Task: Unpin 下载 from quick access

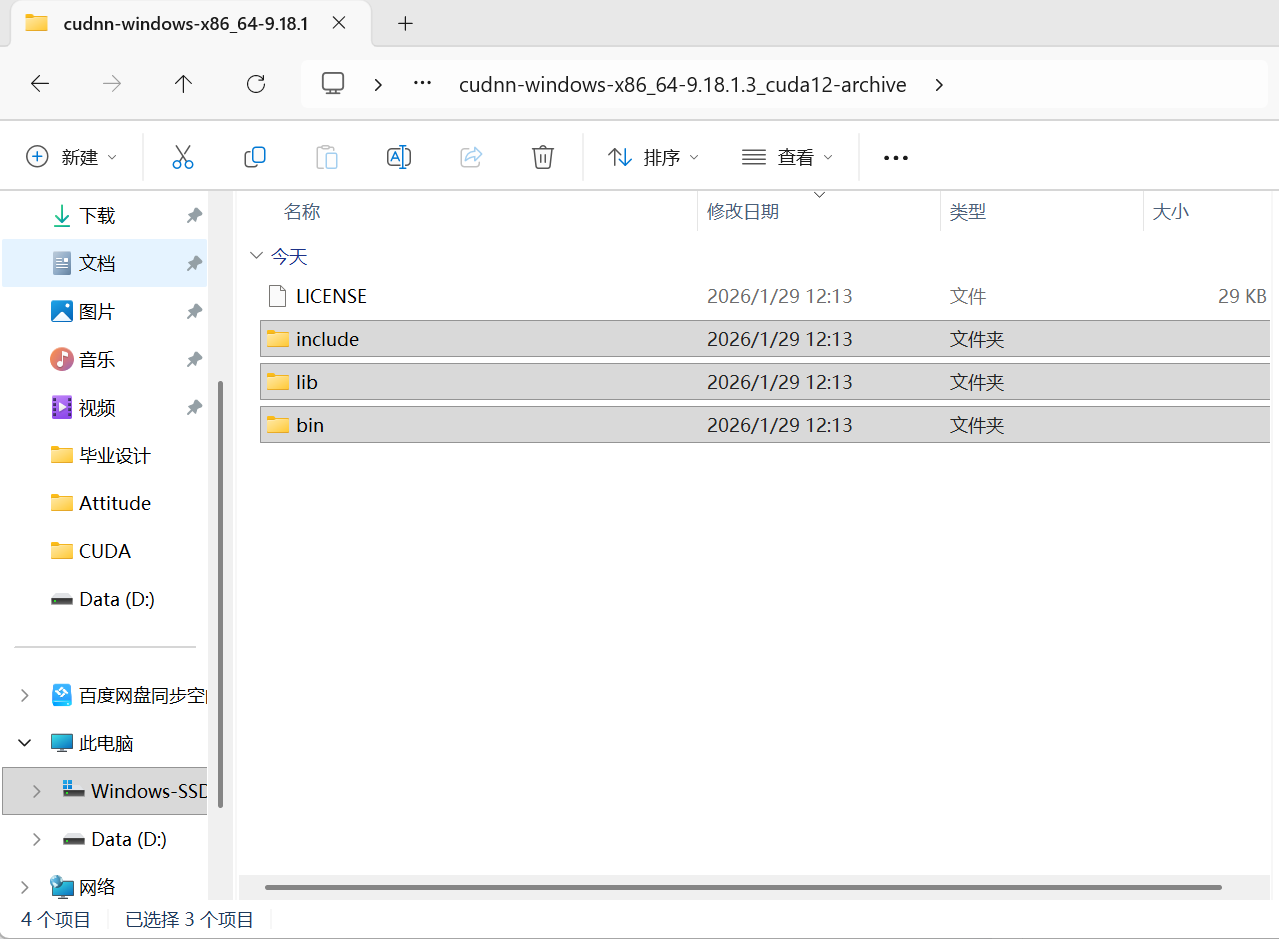Action: tap(194, 215)
